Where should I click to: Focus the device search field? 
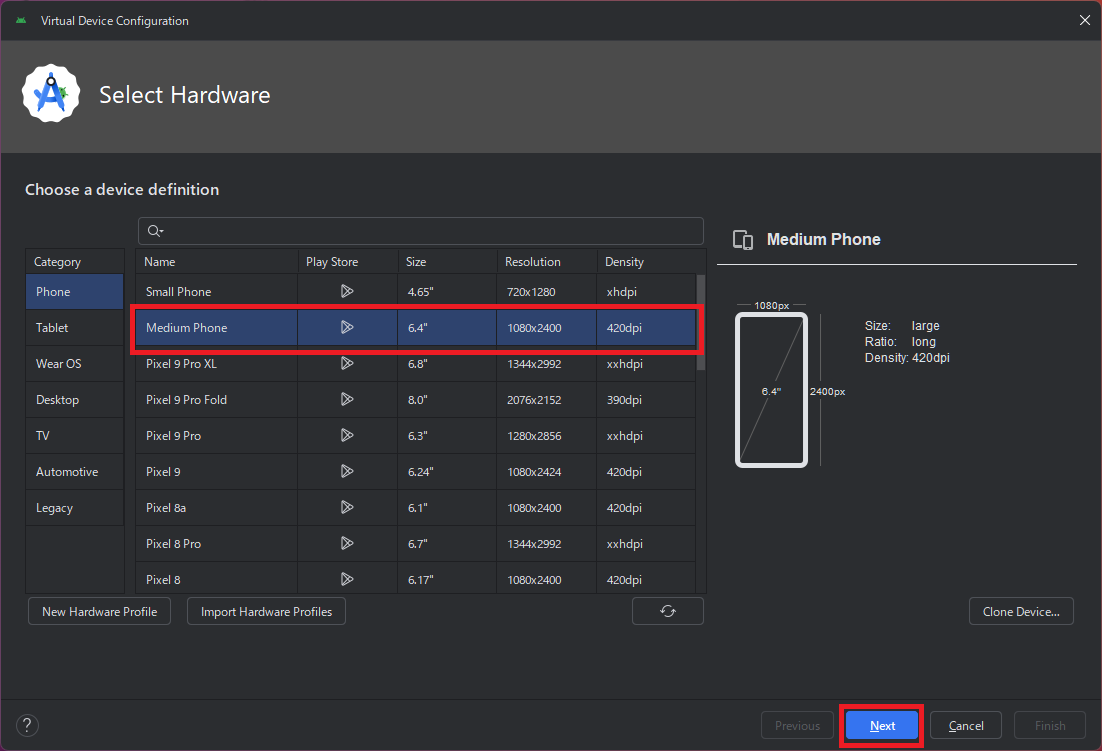430,231
